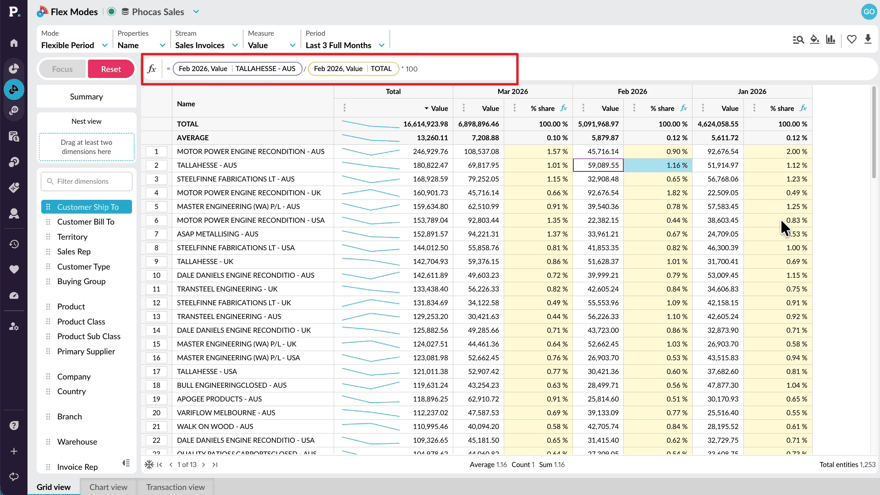Click the freeze snowflake icon
The height and width of the screenshot is (495, 880).
(149, 464)
